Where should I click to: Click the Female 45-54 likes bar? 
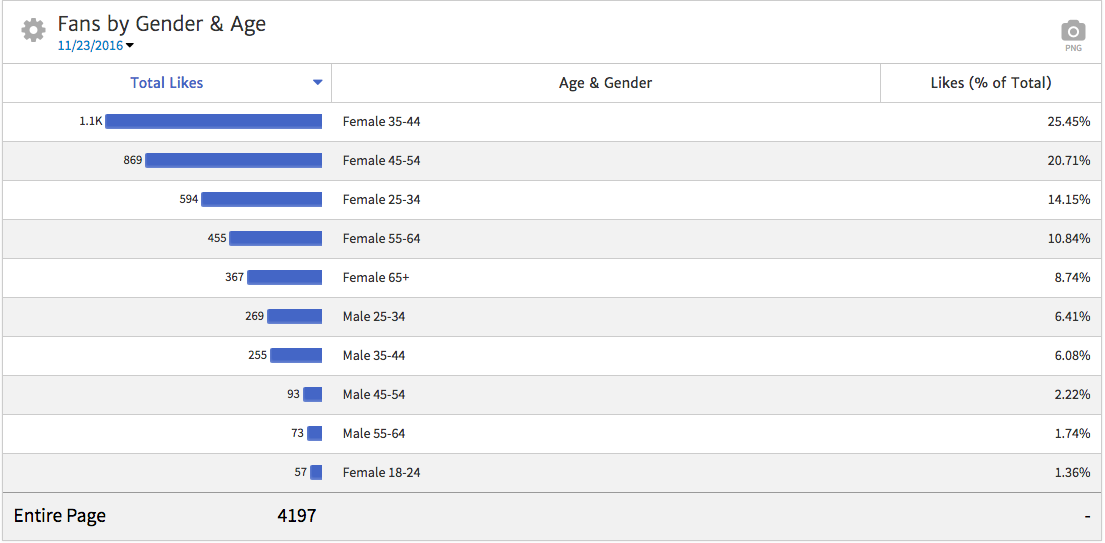click(233, 160)
